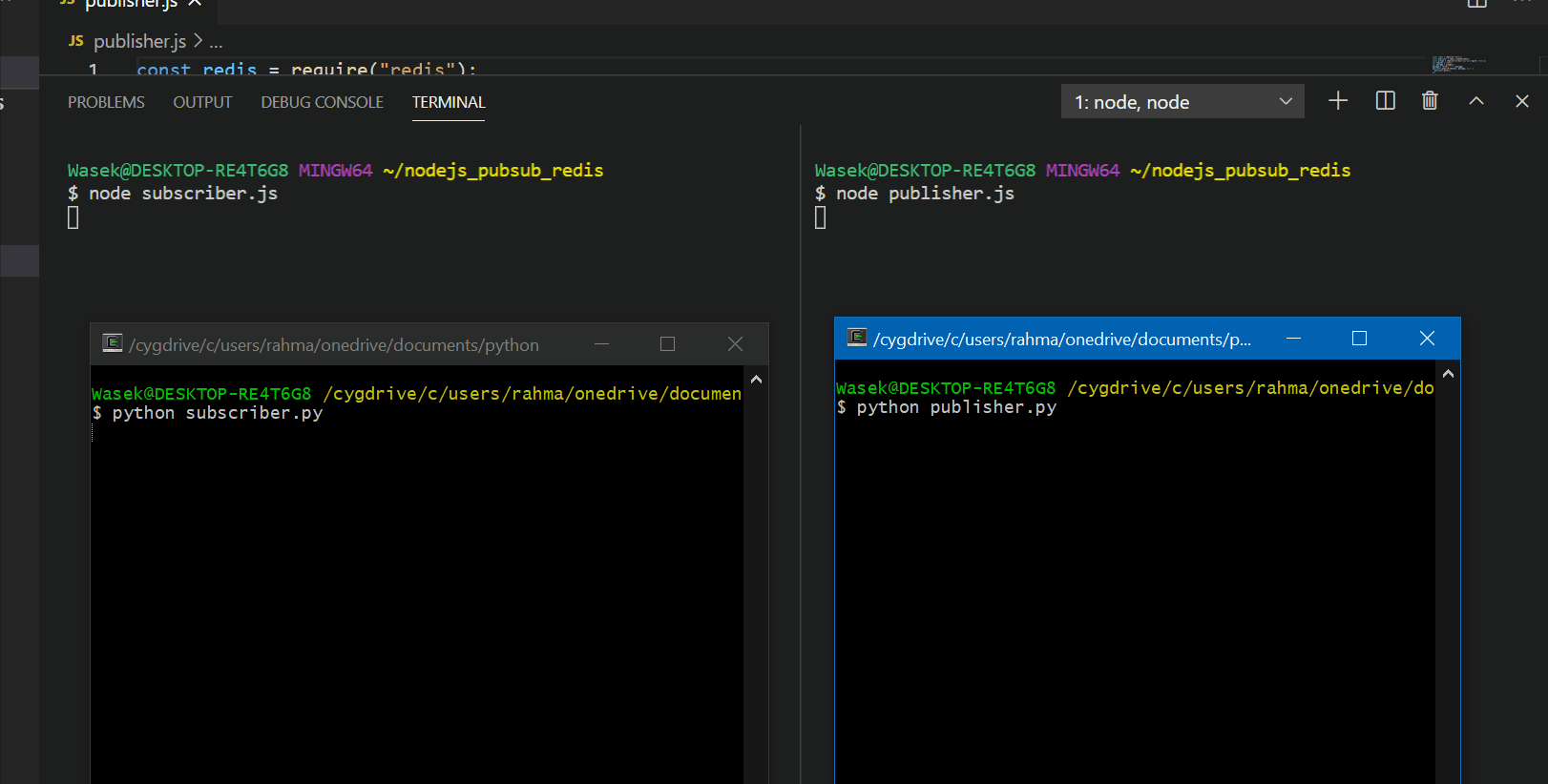Open the terminal selector '1: node, node' dropdown

[1182, 102]
